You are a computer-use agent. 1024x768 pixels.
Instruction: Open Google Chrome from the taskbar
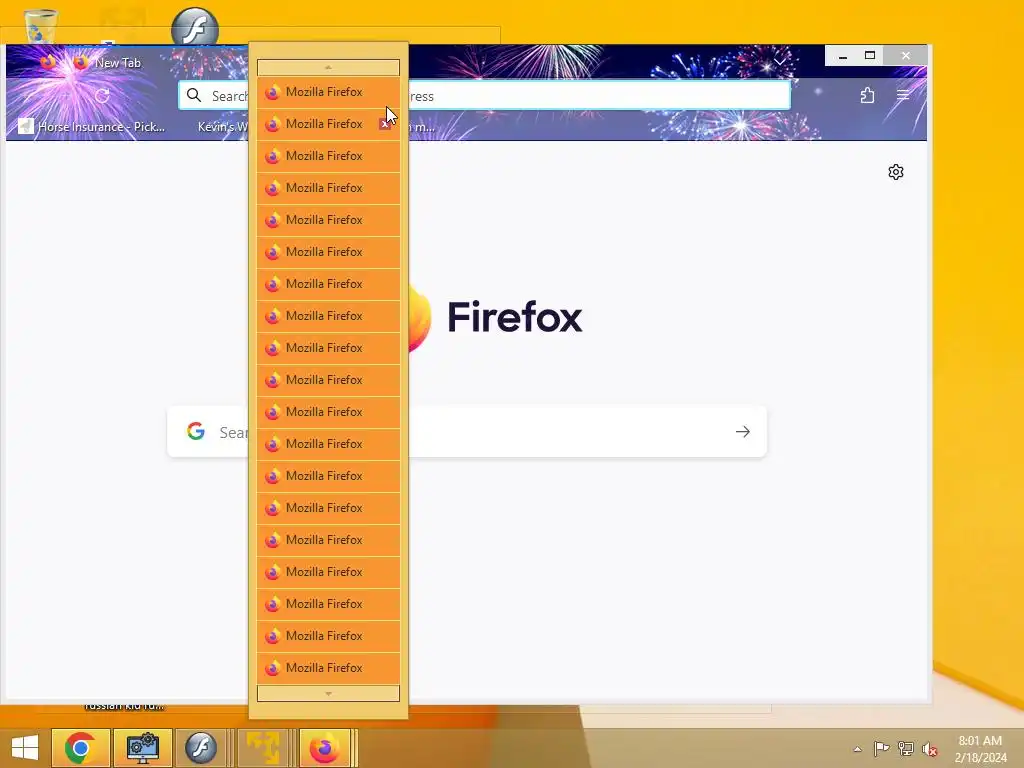[x=80, y=748]
